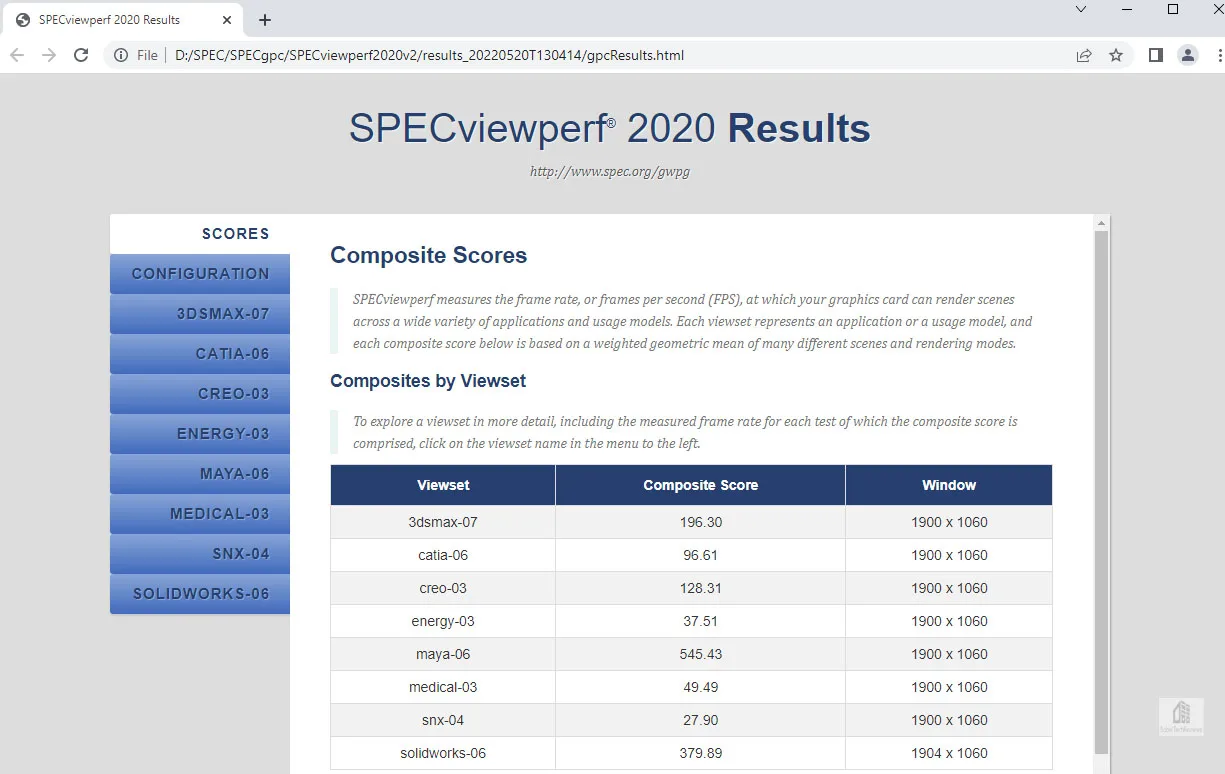Click the score value 27.90
This screenshot has height=774, width=1225.
pos(700,720)
